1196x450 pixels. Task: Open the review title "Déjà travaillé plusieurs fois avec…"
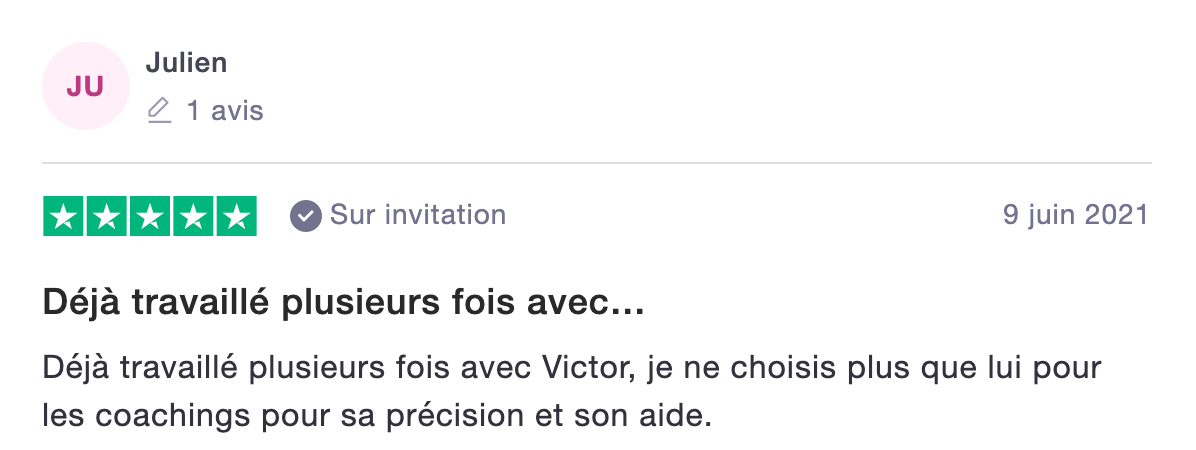(x=344, y=304)
